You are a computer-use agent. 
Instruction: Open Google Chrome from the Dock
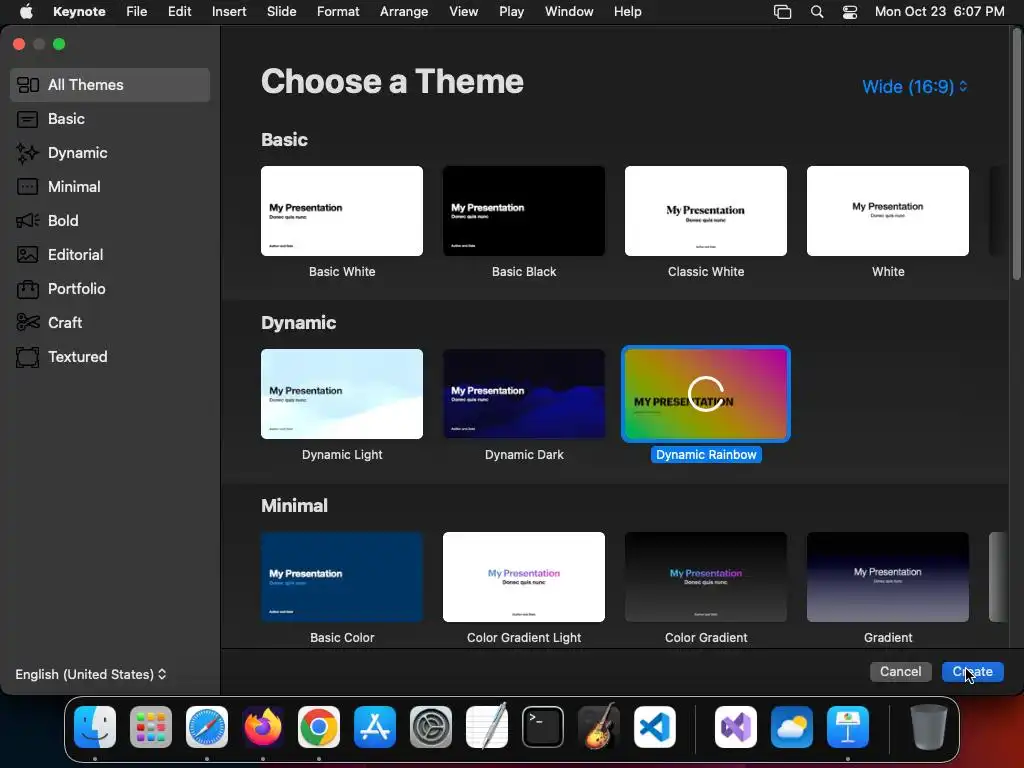coord(319,727)
